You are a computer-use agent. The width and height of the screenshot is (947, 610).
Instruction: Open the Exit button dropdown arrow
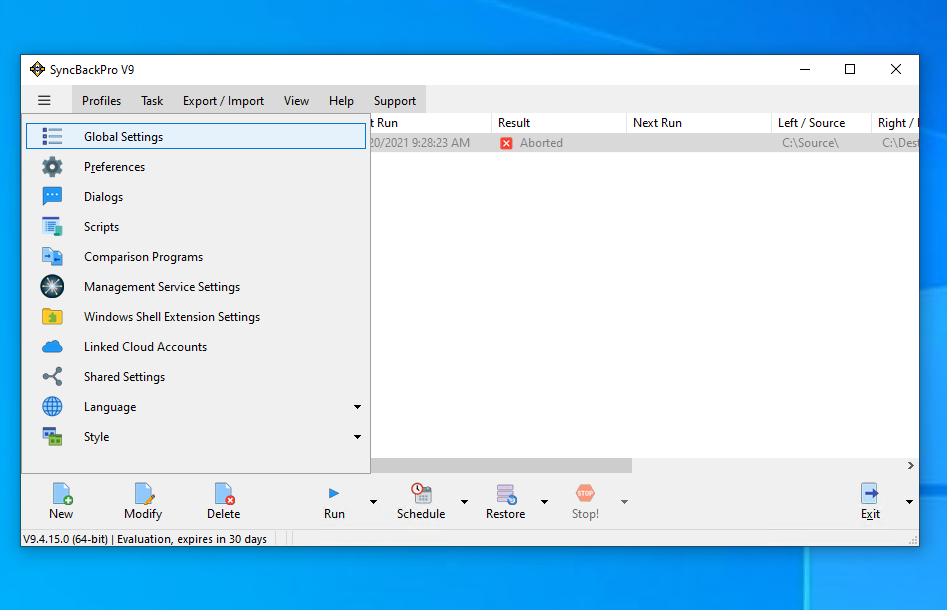point(909,502)
